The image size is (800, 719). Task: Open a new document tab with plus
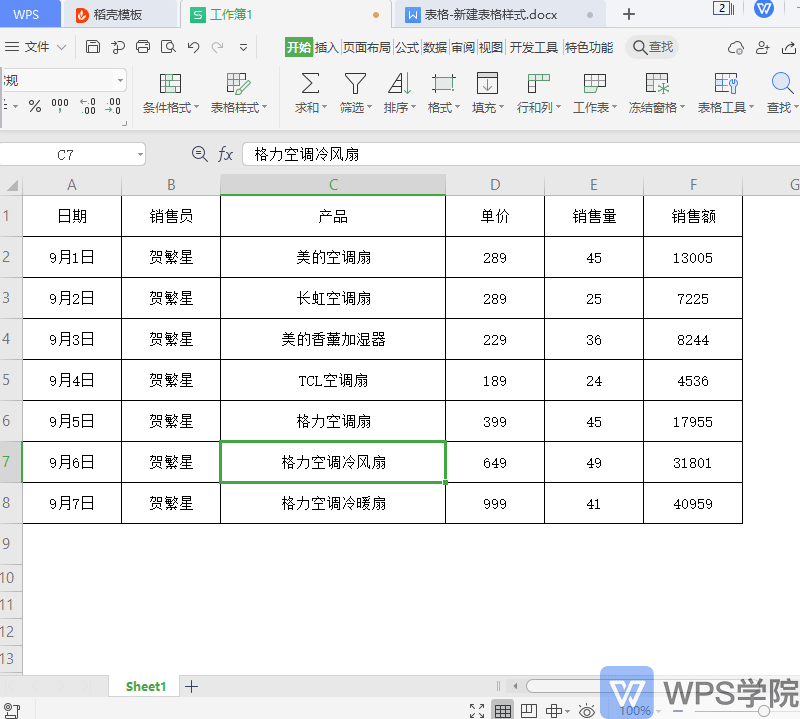629,14
